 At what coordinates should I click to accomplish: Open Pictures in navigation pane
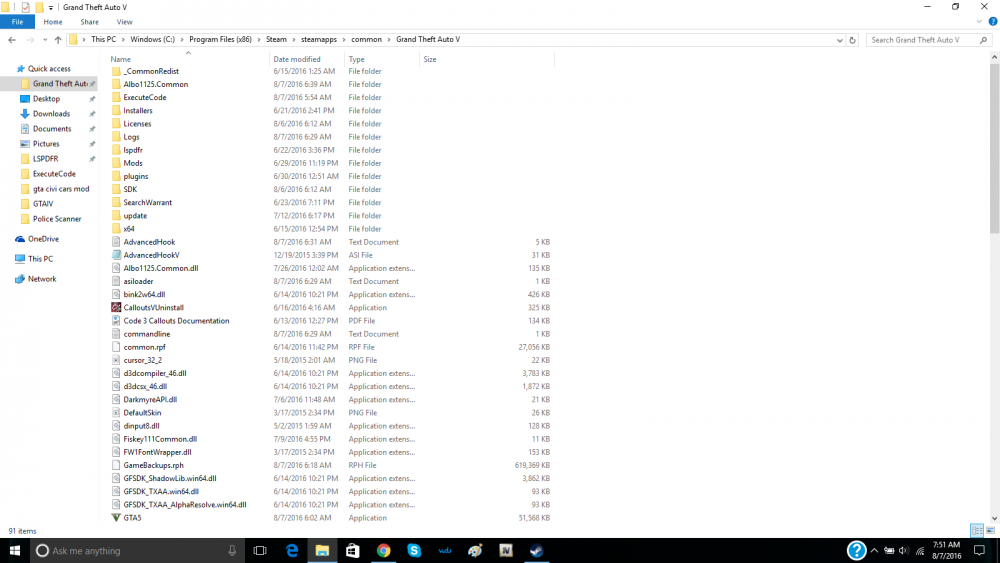point(46,144)
